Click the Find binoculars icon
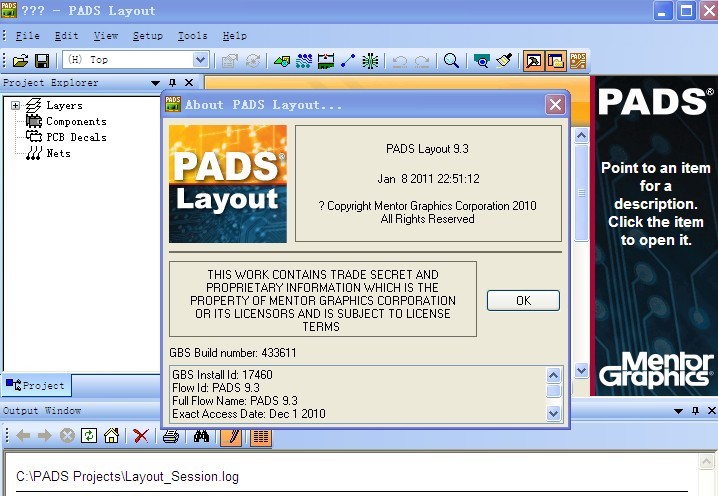Image resolution: width=718 pixels, height=496 pixels. pyautogui.click(x=201, y=436)
